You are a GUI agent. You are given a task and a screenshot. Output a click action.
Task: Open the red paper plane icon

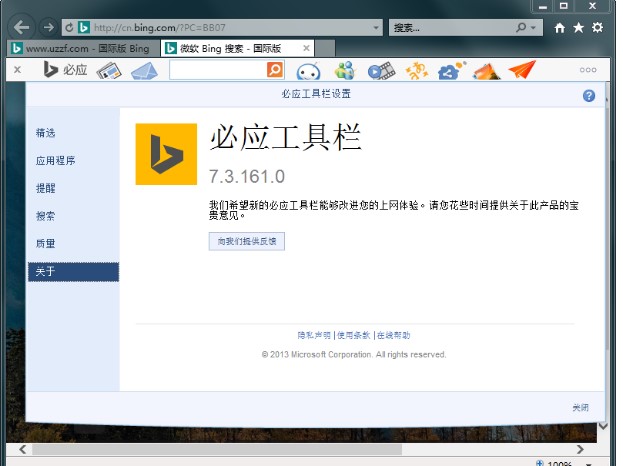(x=522, y=70)
